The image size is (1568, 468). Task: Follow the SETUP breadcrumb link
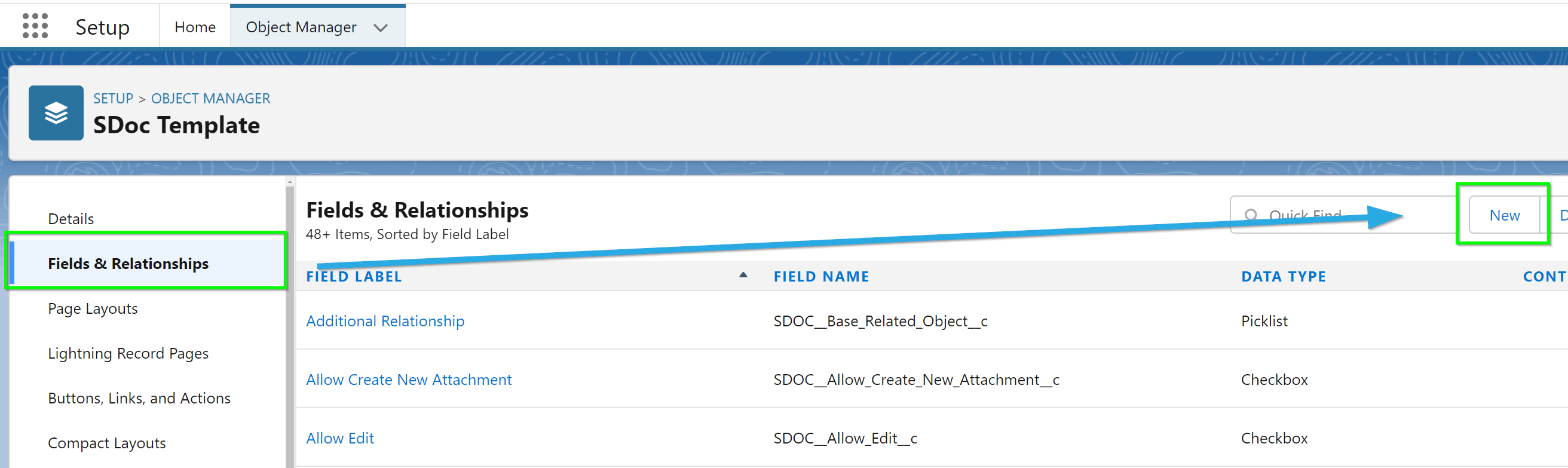pyautogui.click(x=113, y=98)
